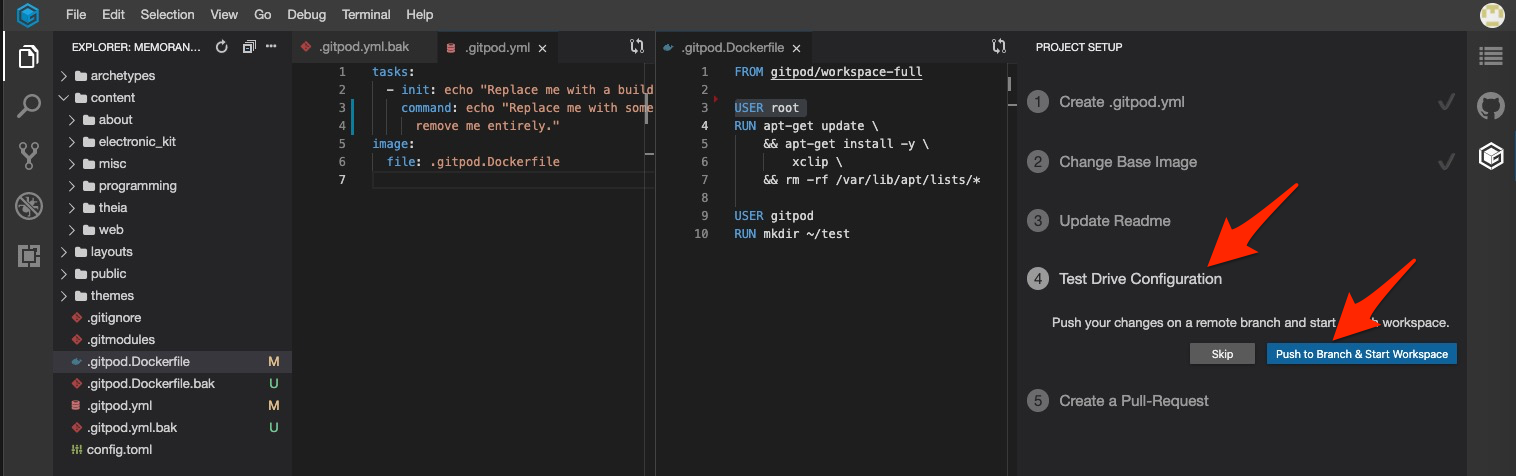Screen dimensions: 1516x476
Task: Switch to the .gitpod.yml.bak tab
Action: pos(365,47)
